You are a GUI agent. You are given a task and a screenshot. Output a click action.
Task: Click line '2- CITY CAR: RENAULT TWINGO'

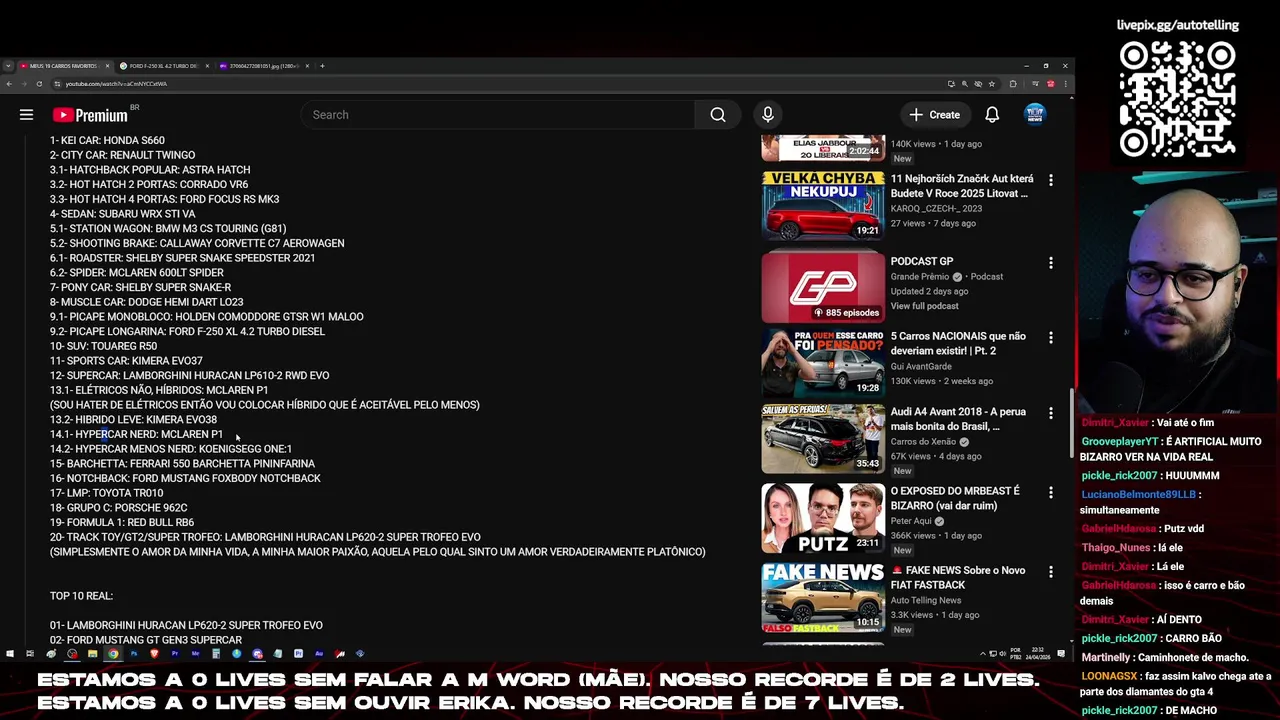tap(122, 155)
